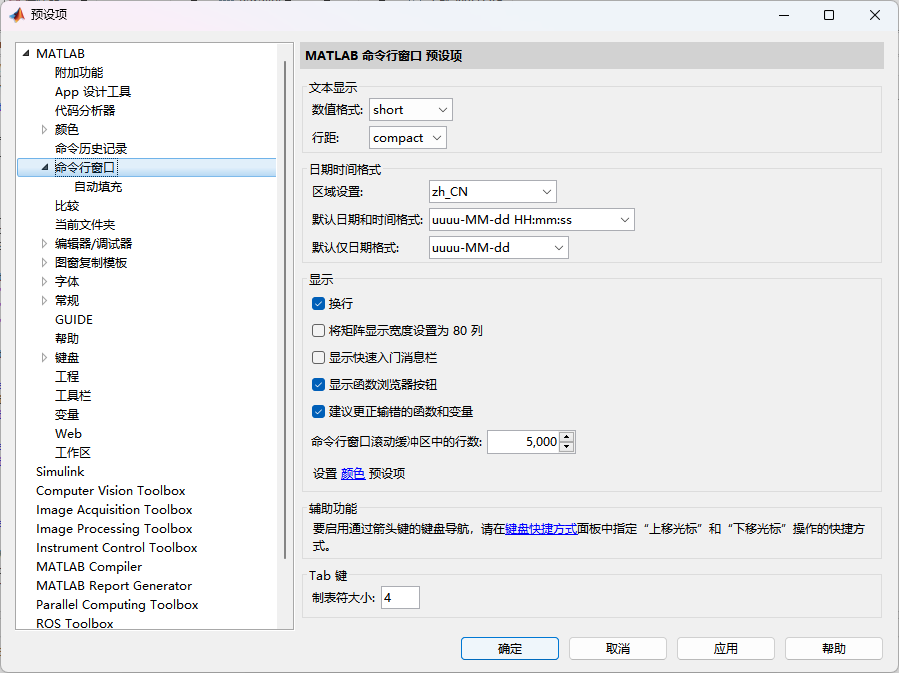Select Image Processing Toolbox item
This screenshot has width=899, height=673.
pyautogui.click(x=114, y=529)
